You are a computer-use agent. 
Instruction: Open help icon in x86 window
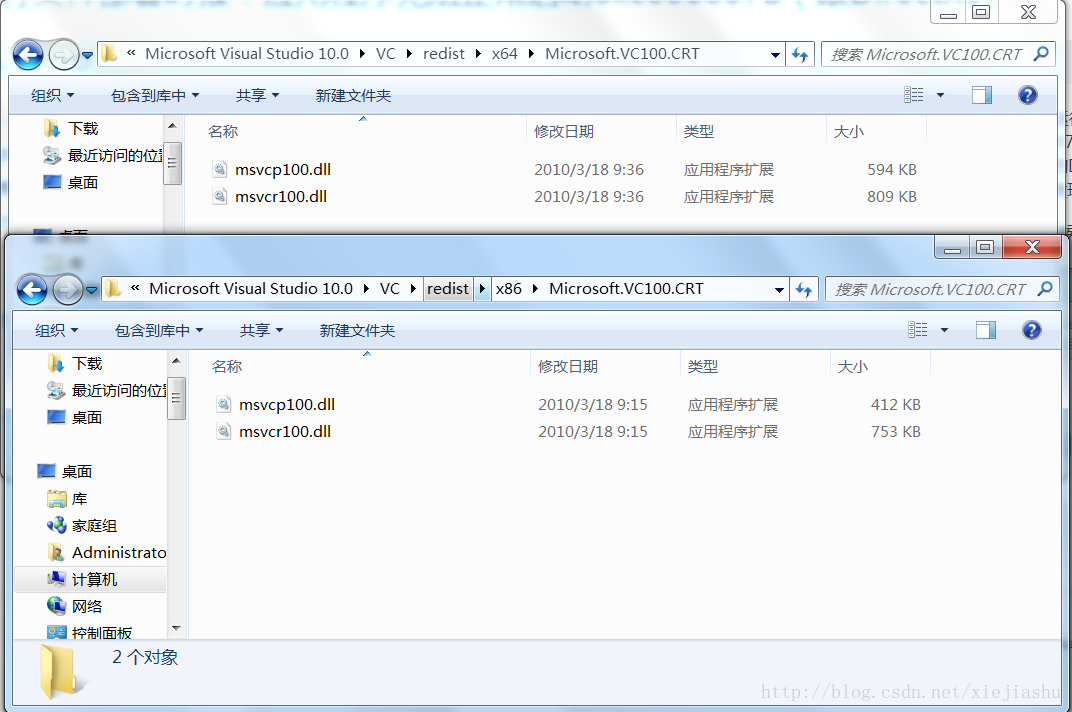tap(1031, 330)
